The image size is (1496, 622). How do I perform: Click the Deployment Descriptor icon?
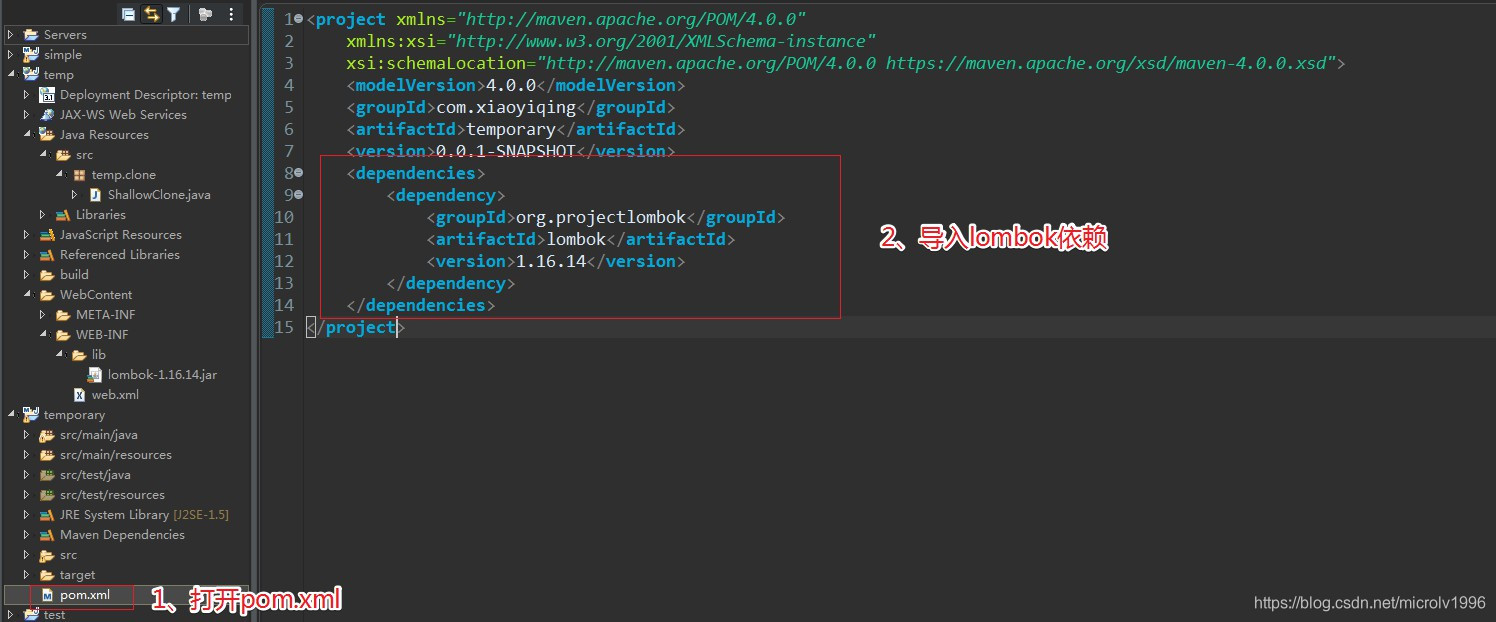[46, 95]
